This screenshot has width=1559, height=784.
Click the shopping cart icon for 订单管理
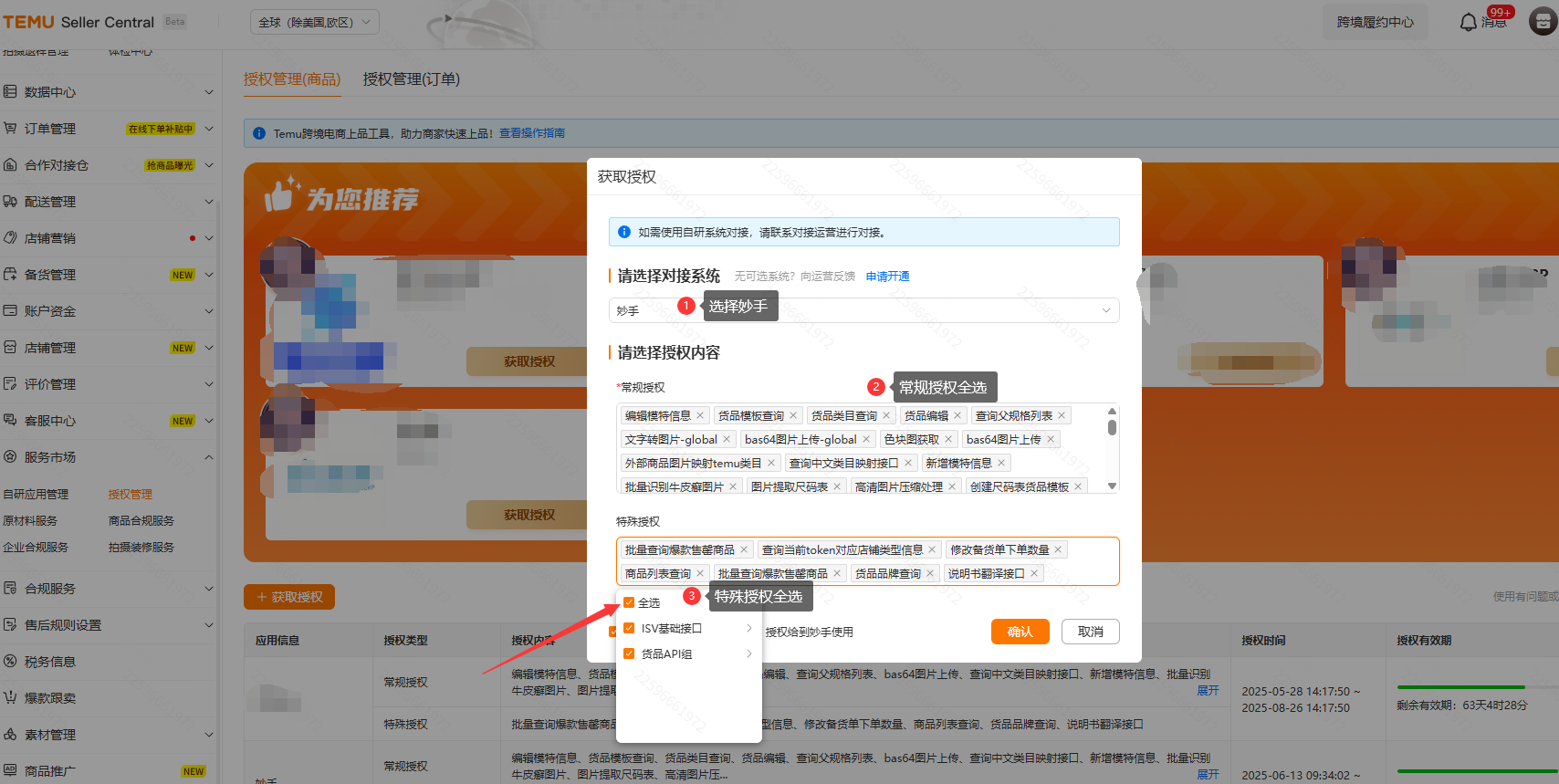pos(10,129)
